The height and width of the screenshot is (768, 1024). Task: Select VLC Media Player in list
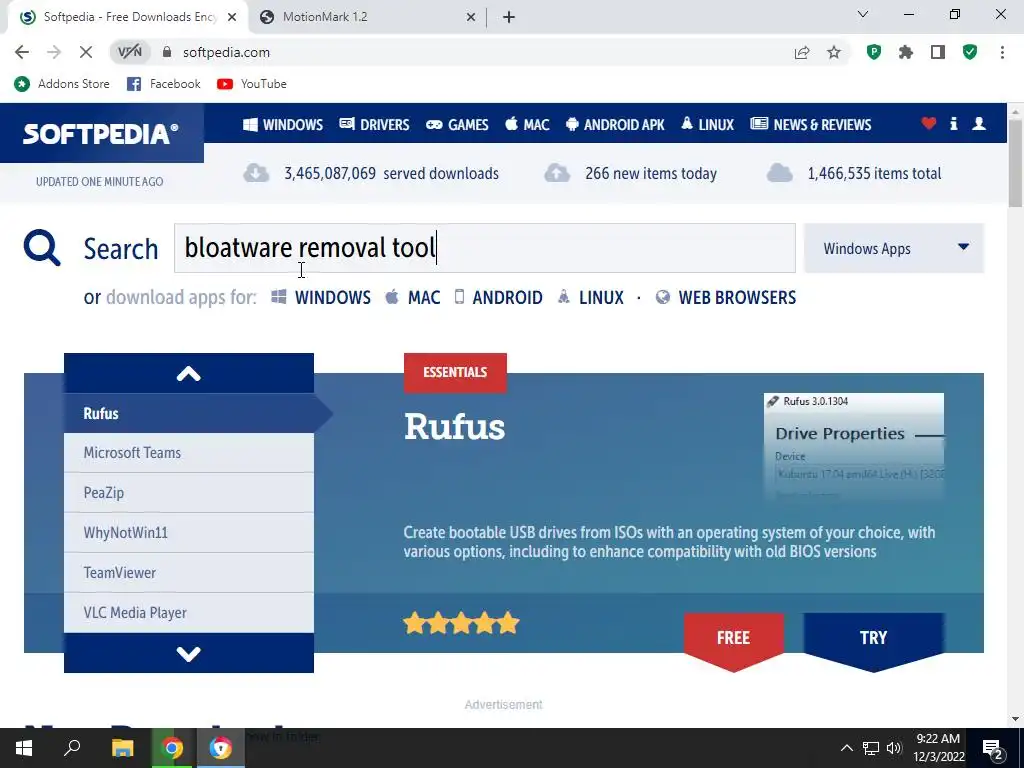[x=189, y=613]
